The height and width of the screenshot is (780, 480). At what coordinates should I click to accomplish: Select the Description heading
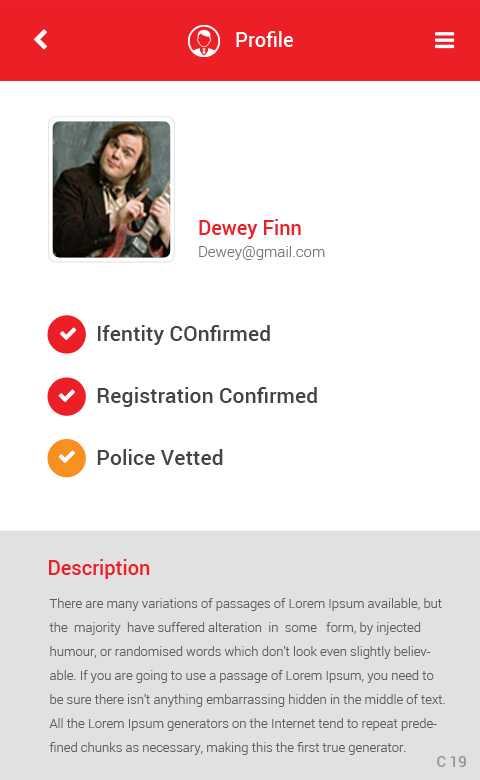[99, 568]
